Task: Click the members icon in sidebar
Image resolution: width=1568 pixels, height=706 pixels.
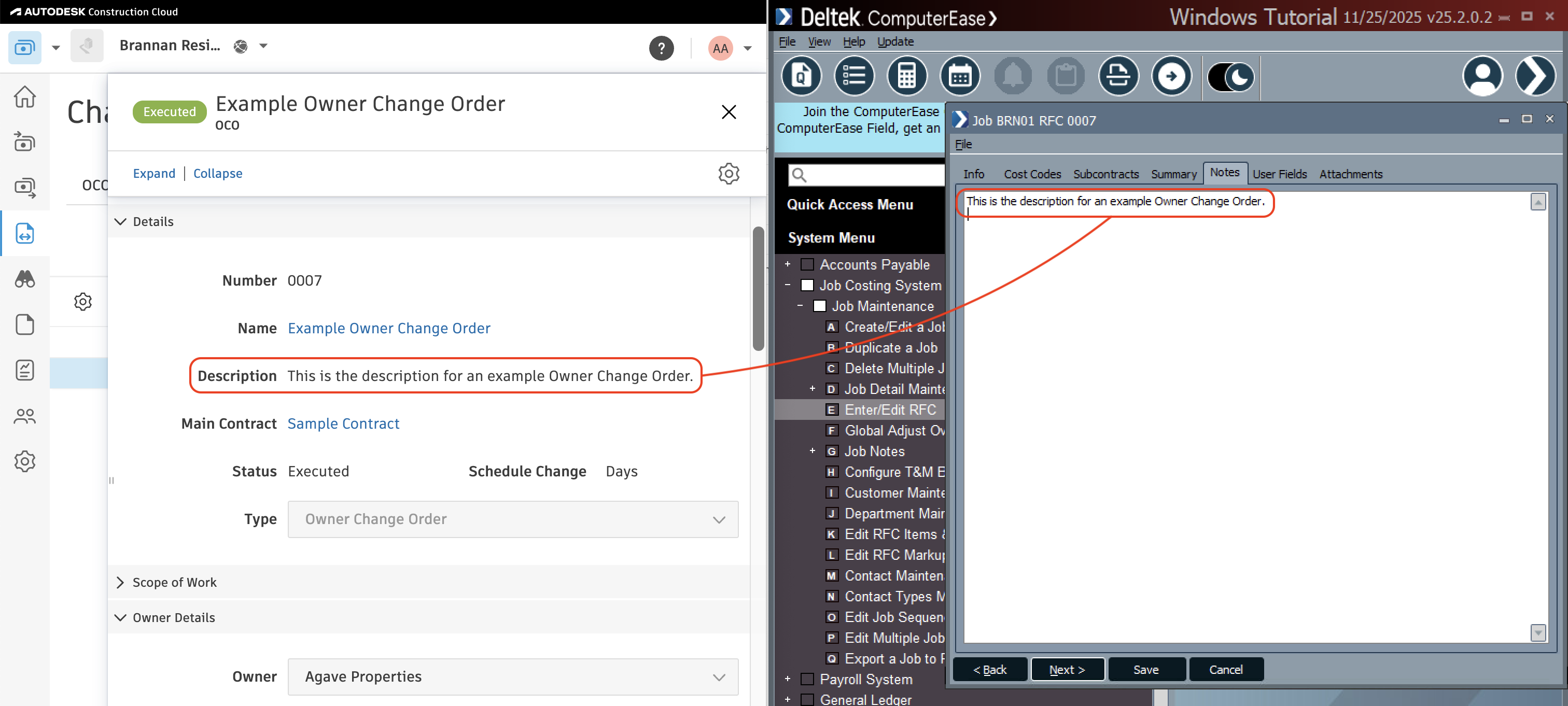Action: point(25,416)
